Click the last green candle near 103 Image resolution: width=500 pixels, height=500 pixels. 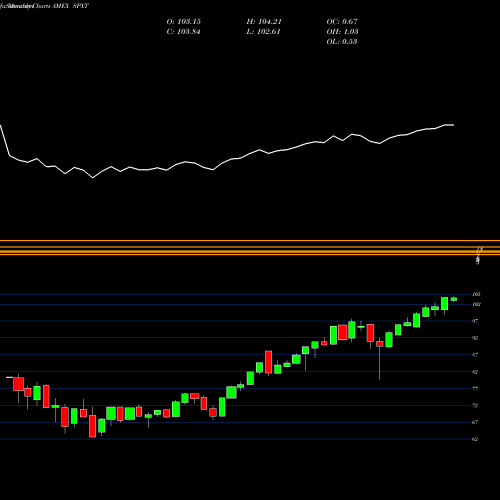tap(454, 299)
